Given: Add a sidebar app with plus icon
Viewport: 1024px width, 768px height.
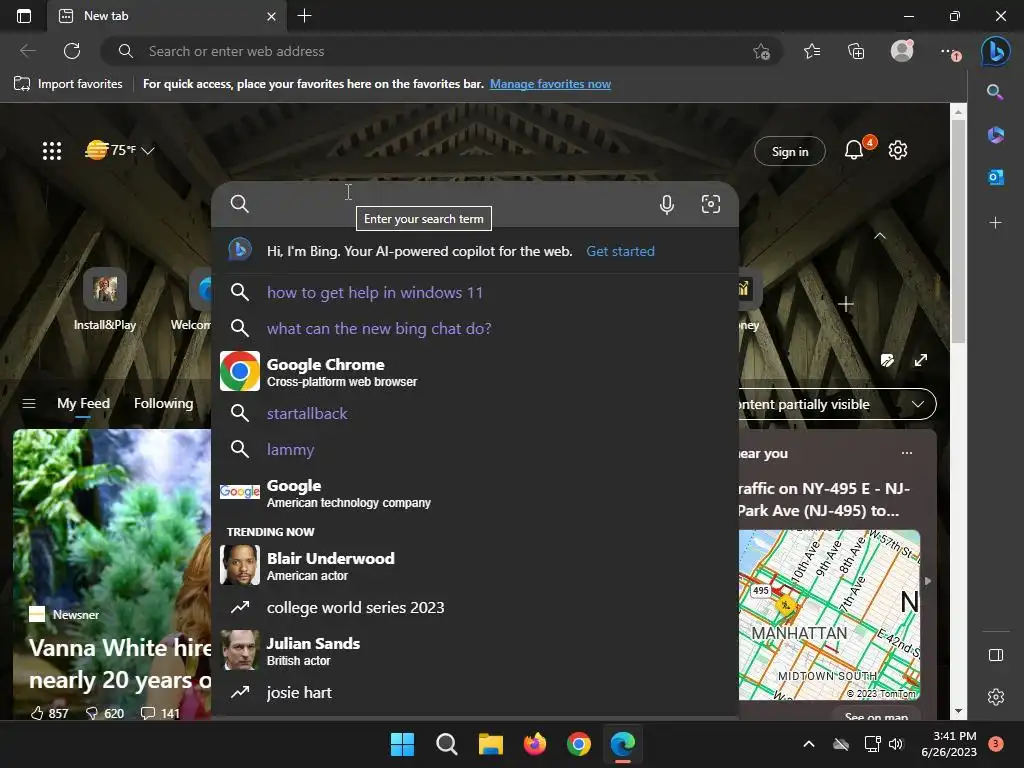Looking at the screenshot, I should (x=995, y=223).
